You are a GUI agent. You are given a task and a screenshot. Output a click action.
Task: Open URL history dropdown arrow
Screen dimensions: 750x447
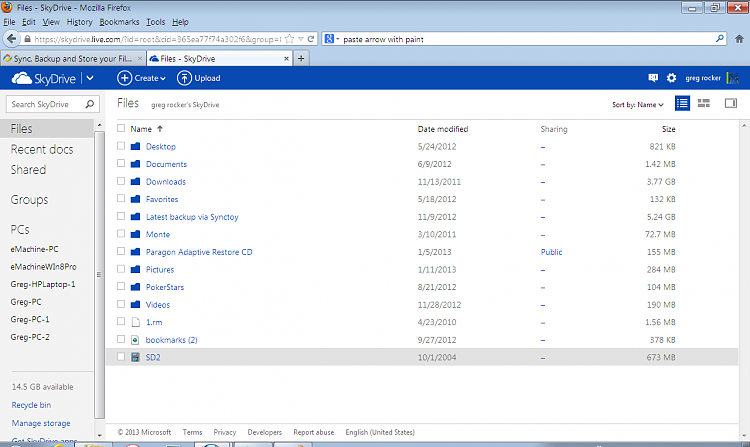point(301,39)
